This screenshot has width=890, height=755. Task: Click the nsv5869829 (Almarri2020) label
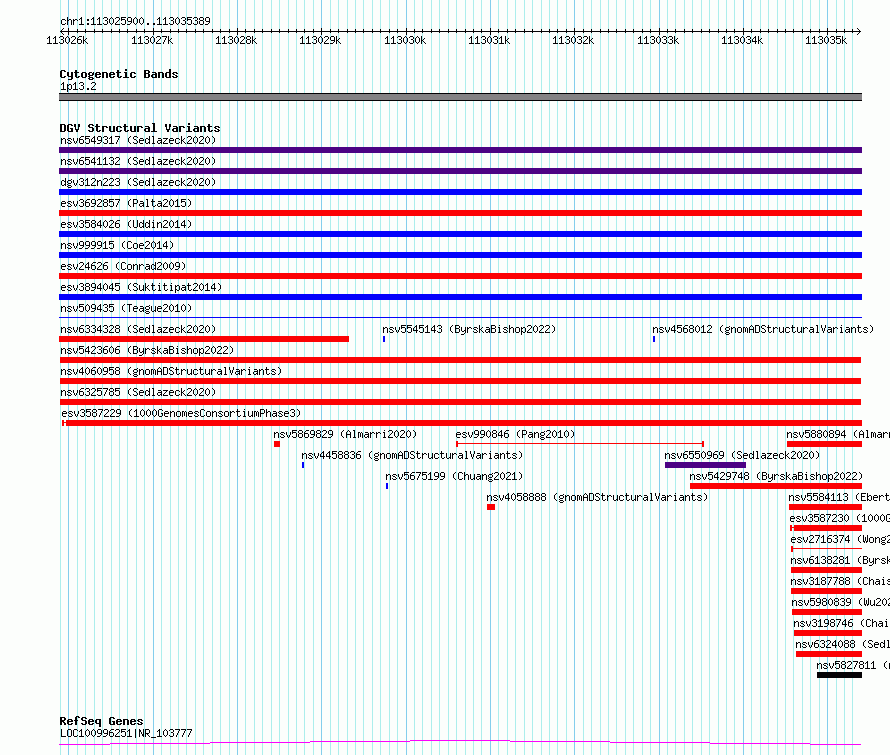coord(345,434)
